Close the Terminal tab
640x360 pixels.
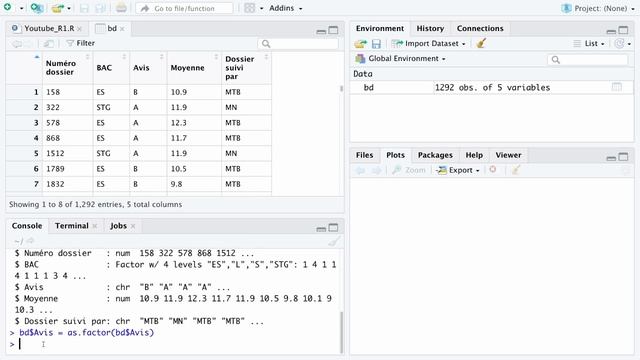click(95, 226)
